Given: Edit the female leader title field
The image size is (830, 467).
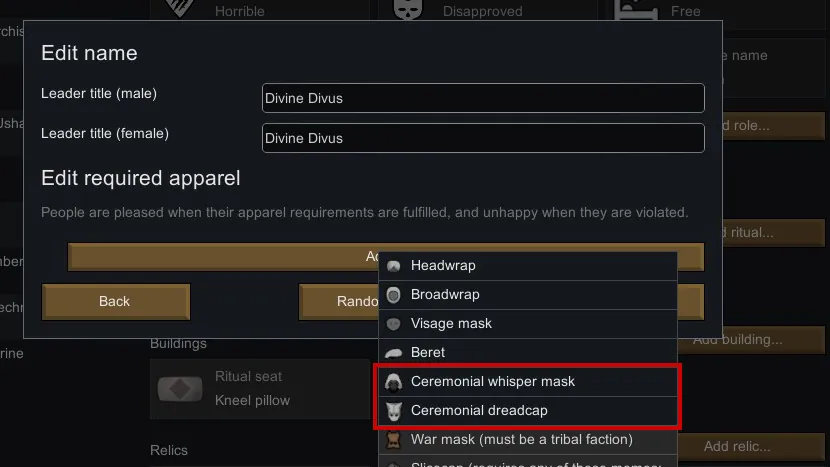Looking at the screenshot, I should point(483,138).
